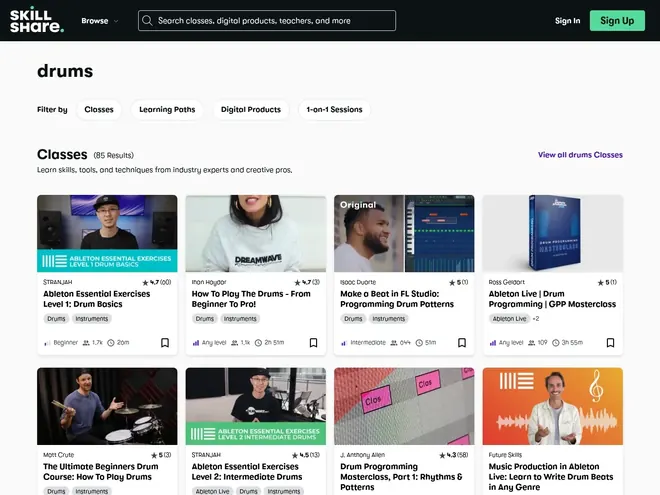Viewport: 660px width, 495px height.
Task: Click clock icon showing 2h 51m
Action: (x=258, y=343)
